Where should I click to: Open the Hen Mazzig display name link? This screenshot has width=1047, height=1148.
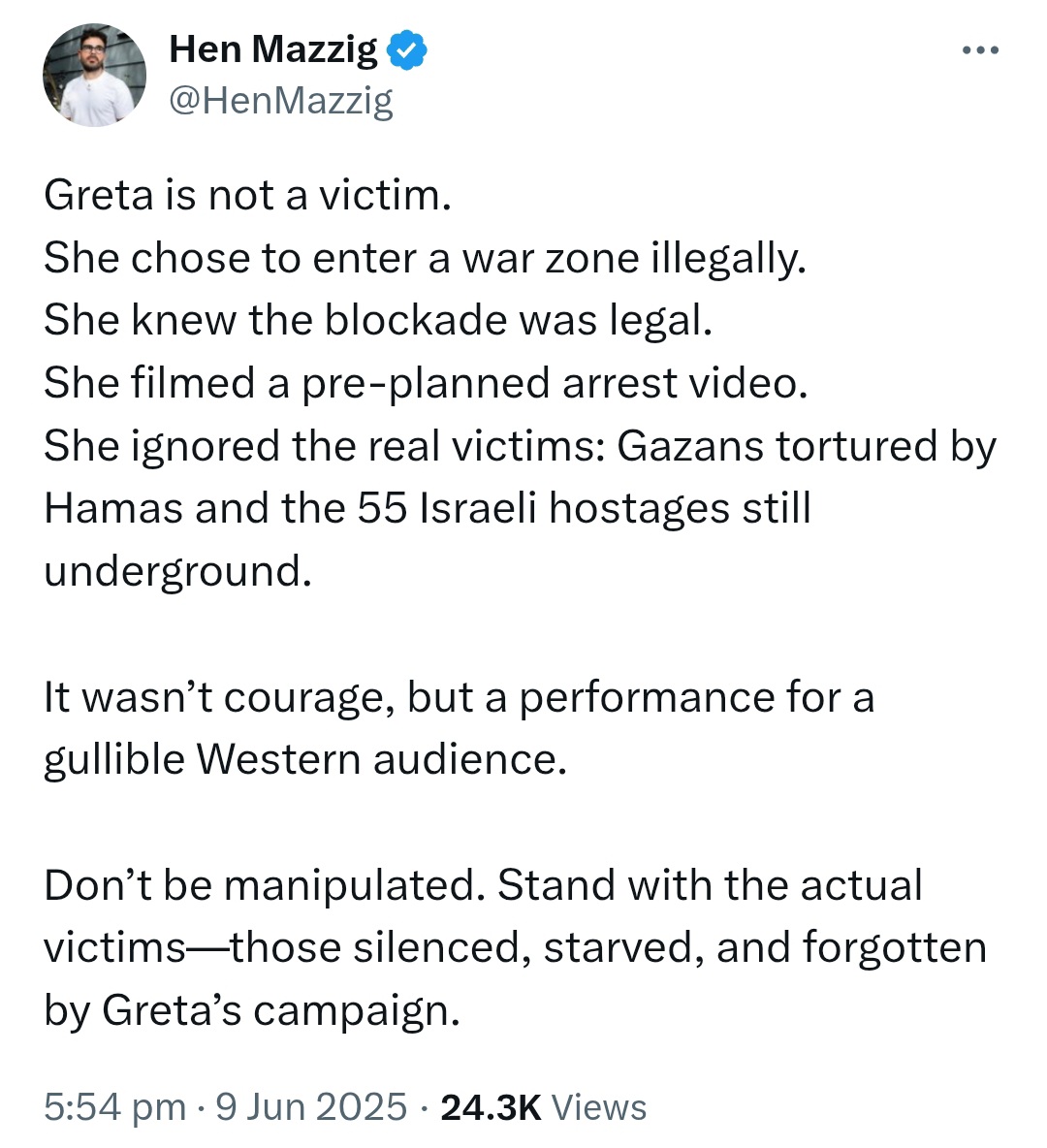pyautogui.click(x=273, y=49)
